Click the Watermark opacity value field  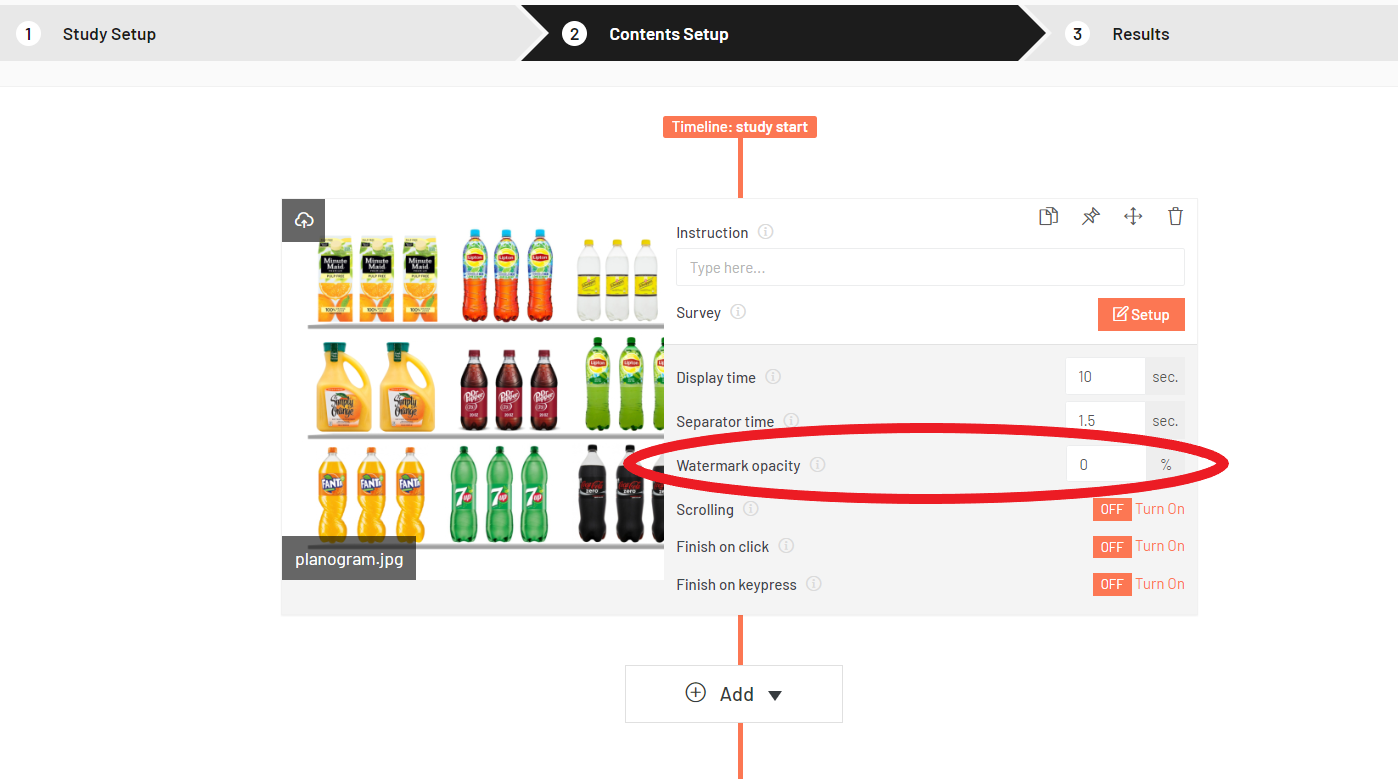pos(1105,465)
